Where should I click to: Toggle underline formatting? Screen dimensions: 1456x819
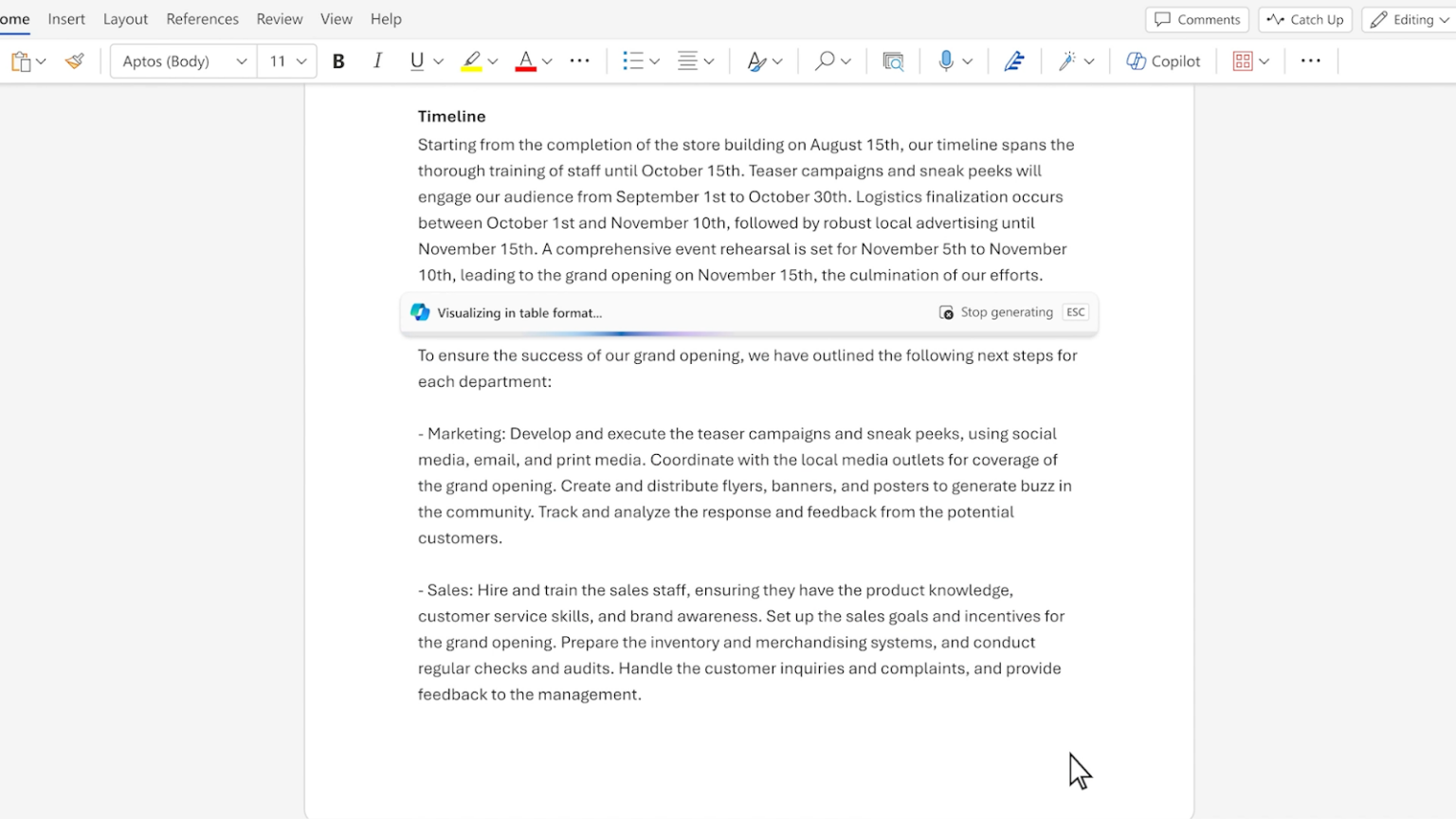pyautogui.click(x=416, y=61)
